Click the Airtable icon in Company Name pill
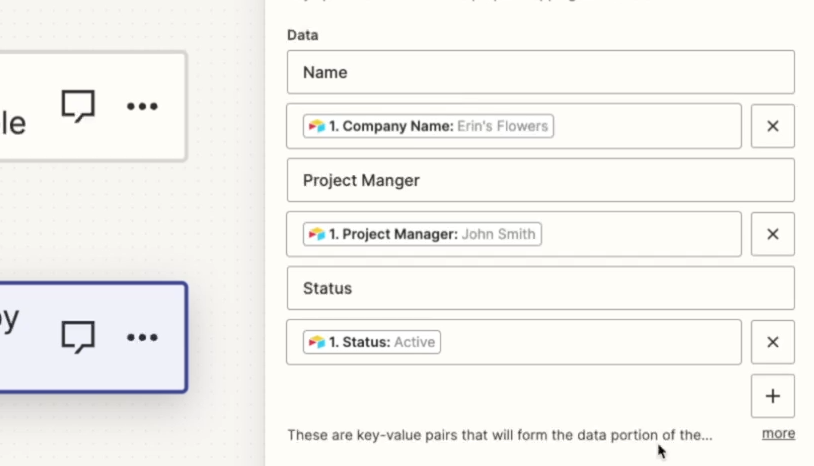This screenshot has height=466, width=814. (317, 126)
